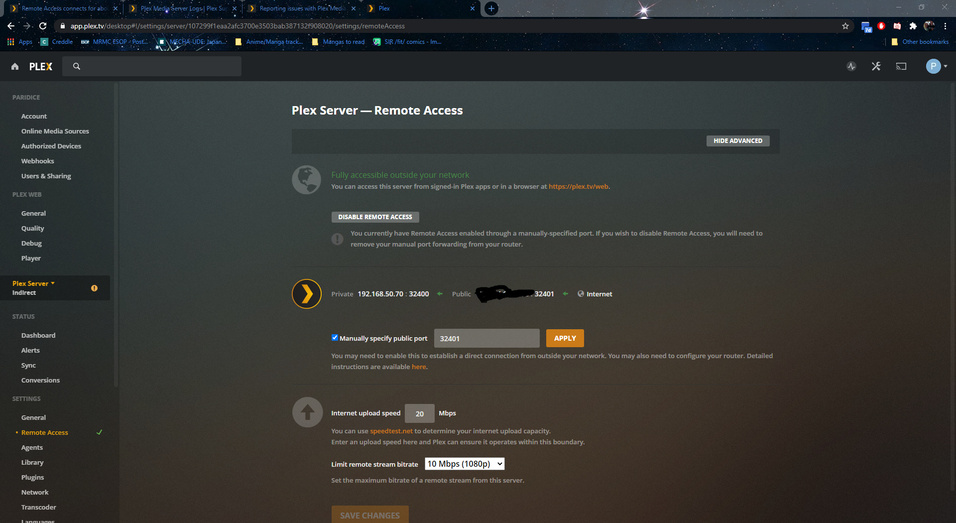Click the search magnifier in Plex search box
Viewport: 956px width, 523px height.
[76, 66]
